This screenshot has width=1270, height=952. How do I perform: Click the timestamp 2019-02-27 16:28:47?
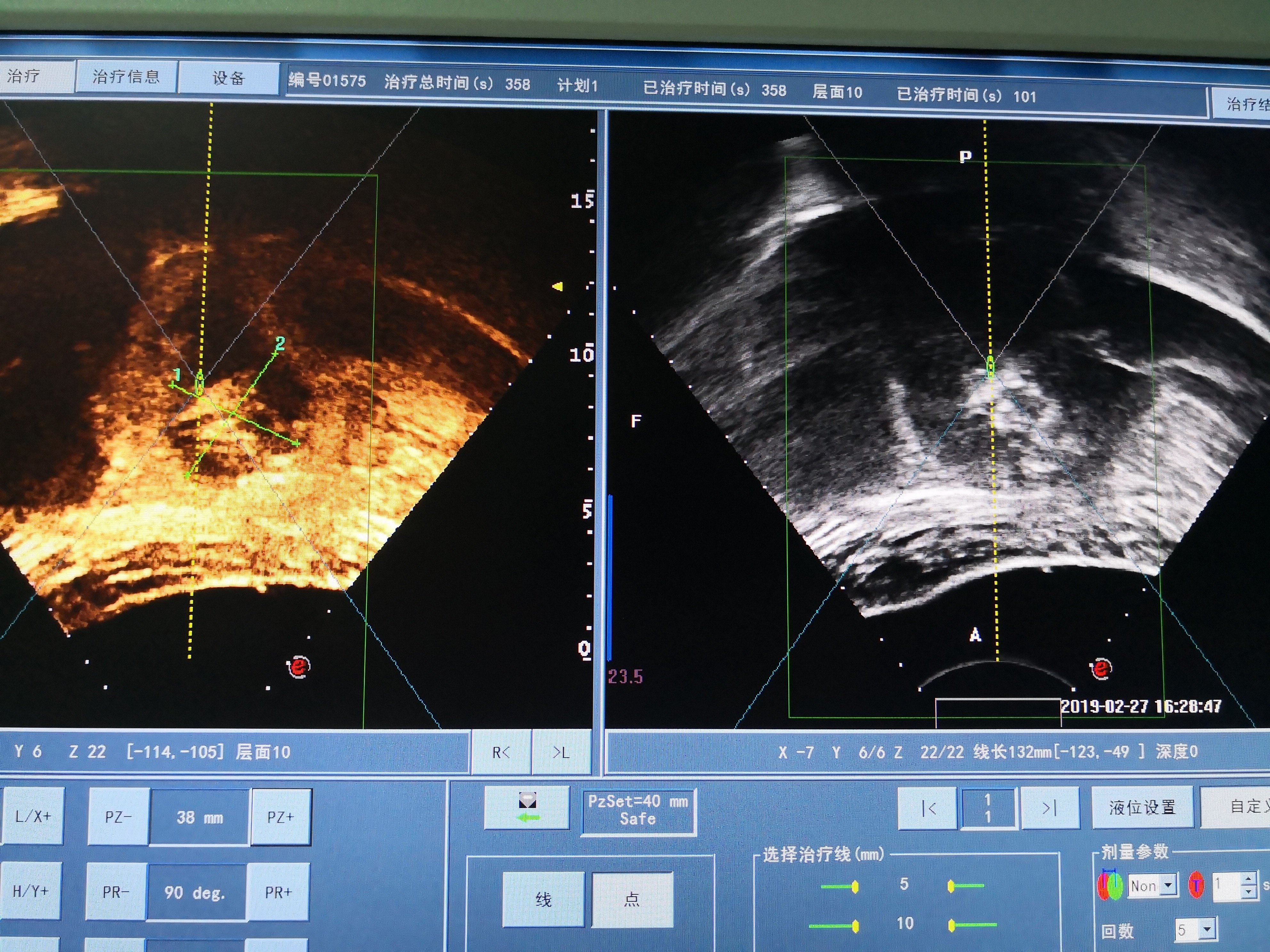[1141, 706]
